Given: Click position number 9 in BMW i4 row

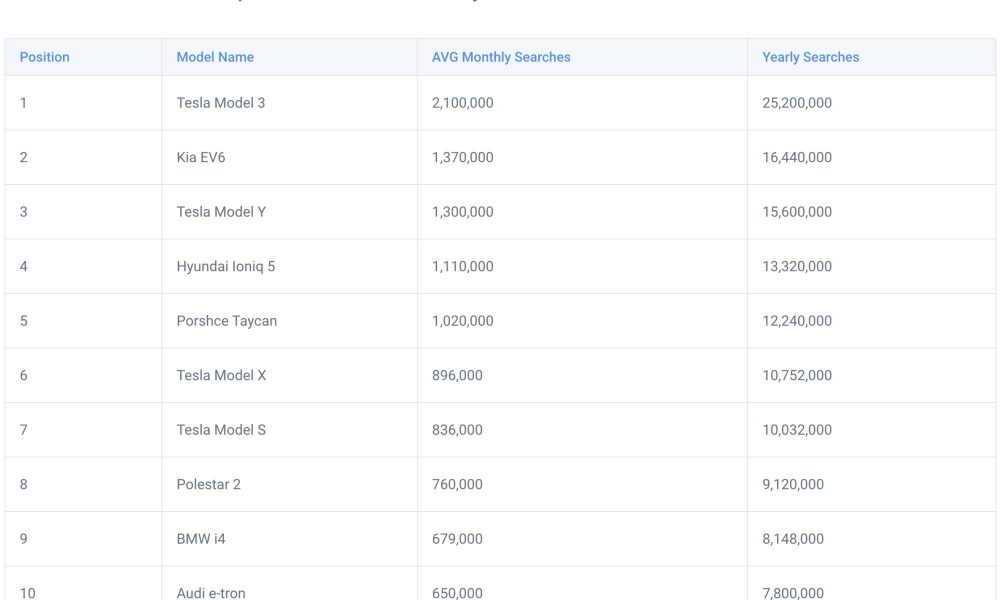Looking at the screenshot, I should point(24,539).
